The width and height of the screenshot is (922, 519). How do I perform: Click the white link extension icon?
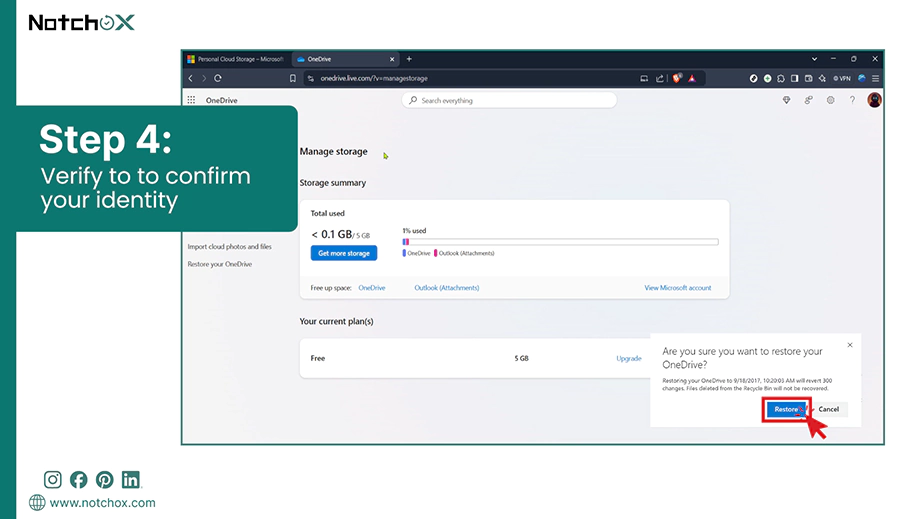753,78
